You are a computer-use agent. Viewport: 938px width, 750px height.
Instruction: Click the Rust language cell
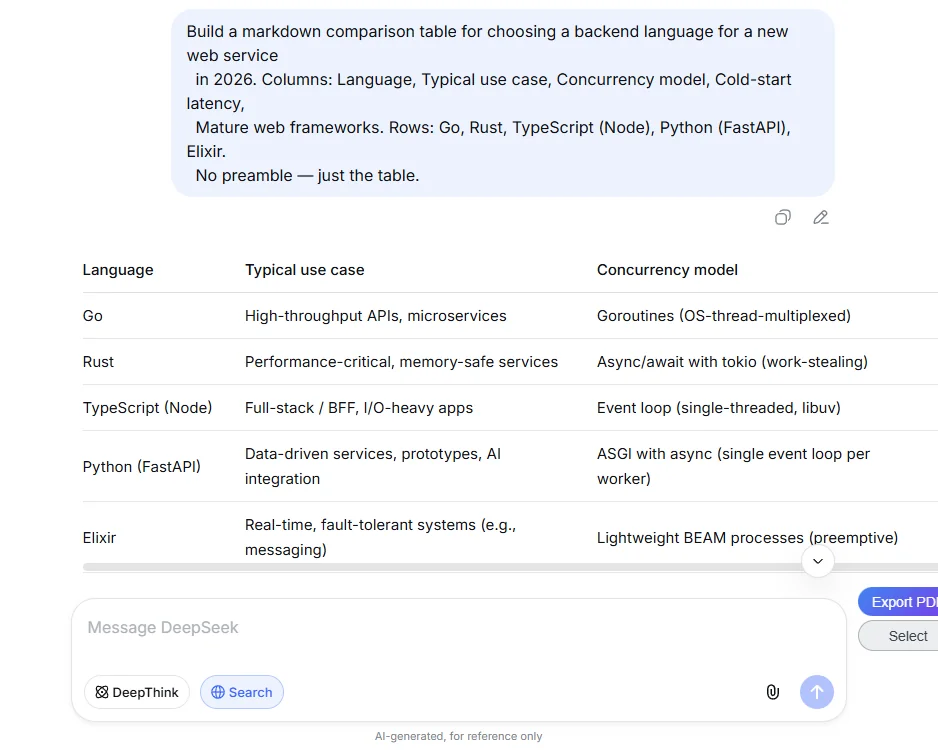98,362
